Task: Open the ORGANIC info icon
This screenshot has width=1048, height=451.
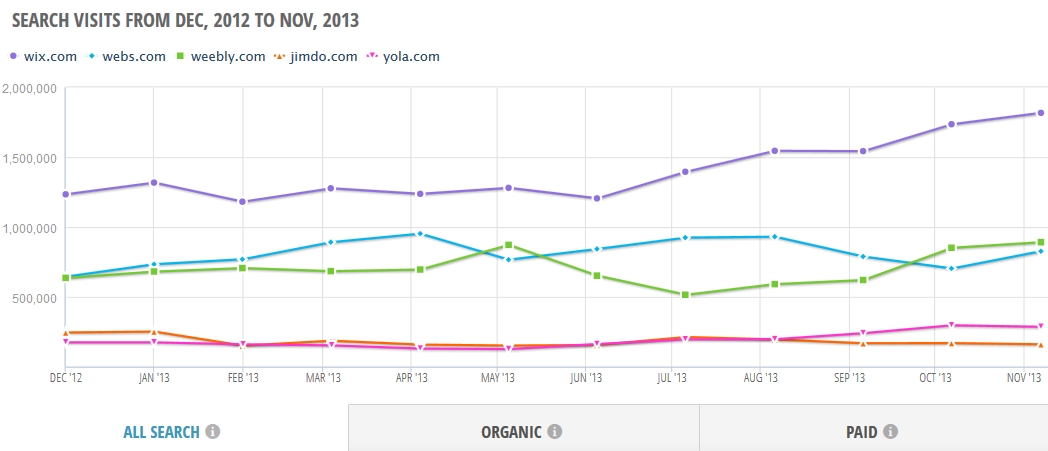Action: click(x=554, y=432)
